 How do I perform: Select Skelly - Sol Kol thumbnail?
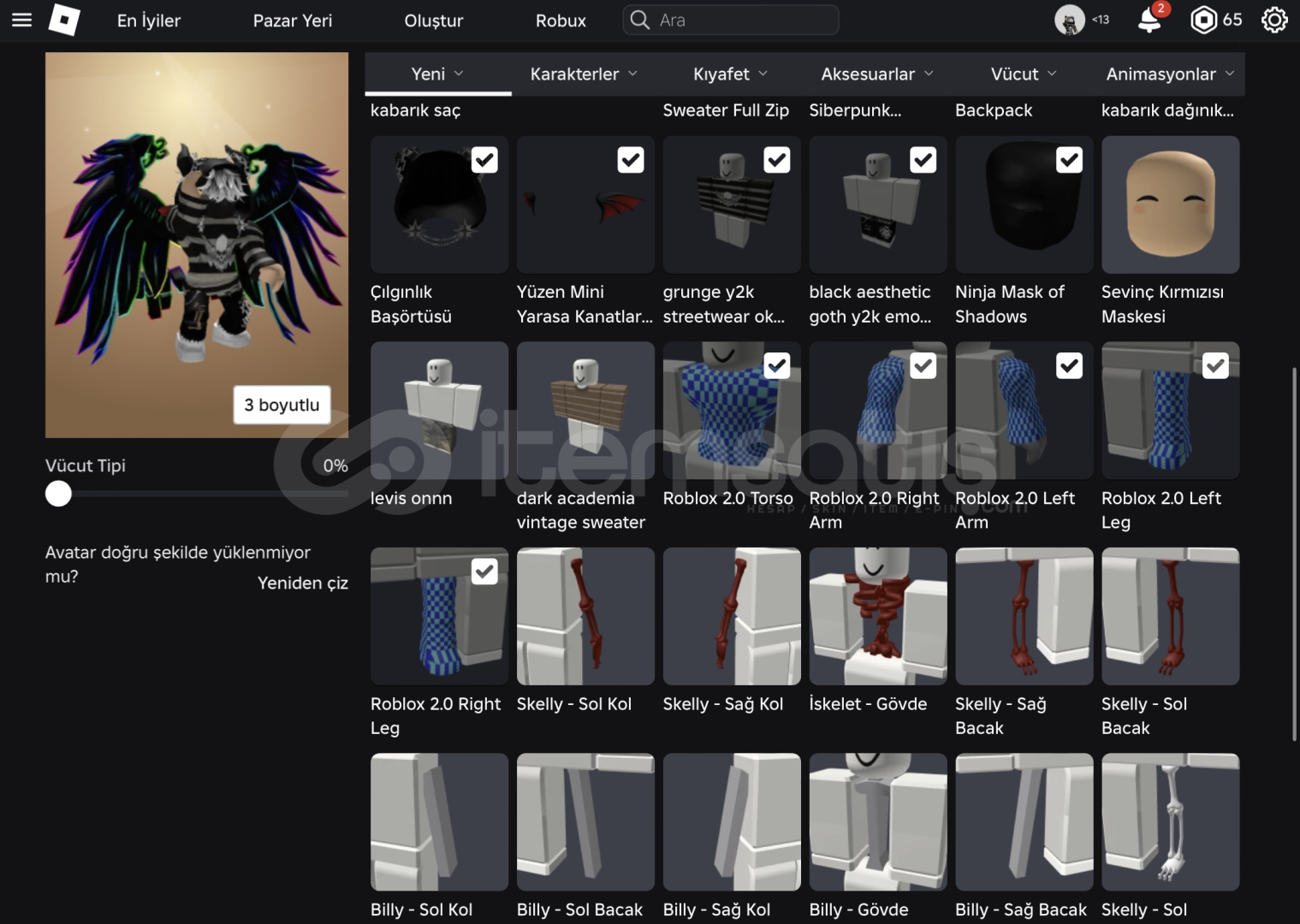(585, 616)
